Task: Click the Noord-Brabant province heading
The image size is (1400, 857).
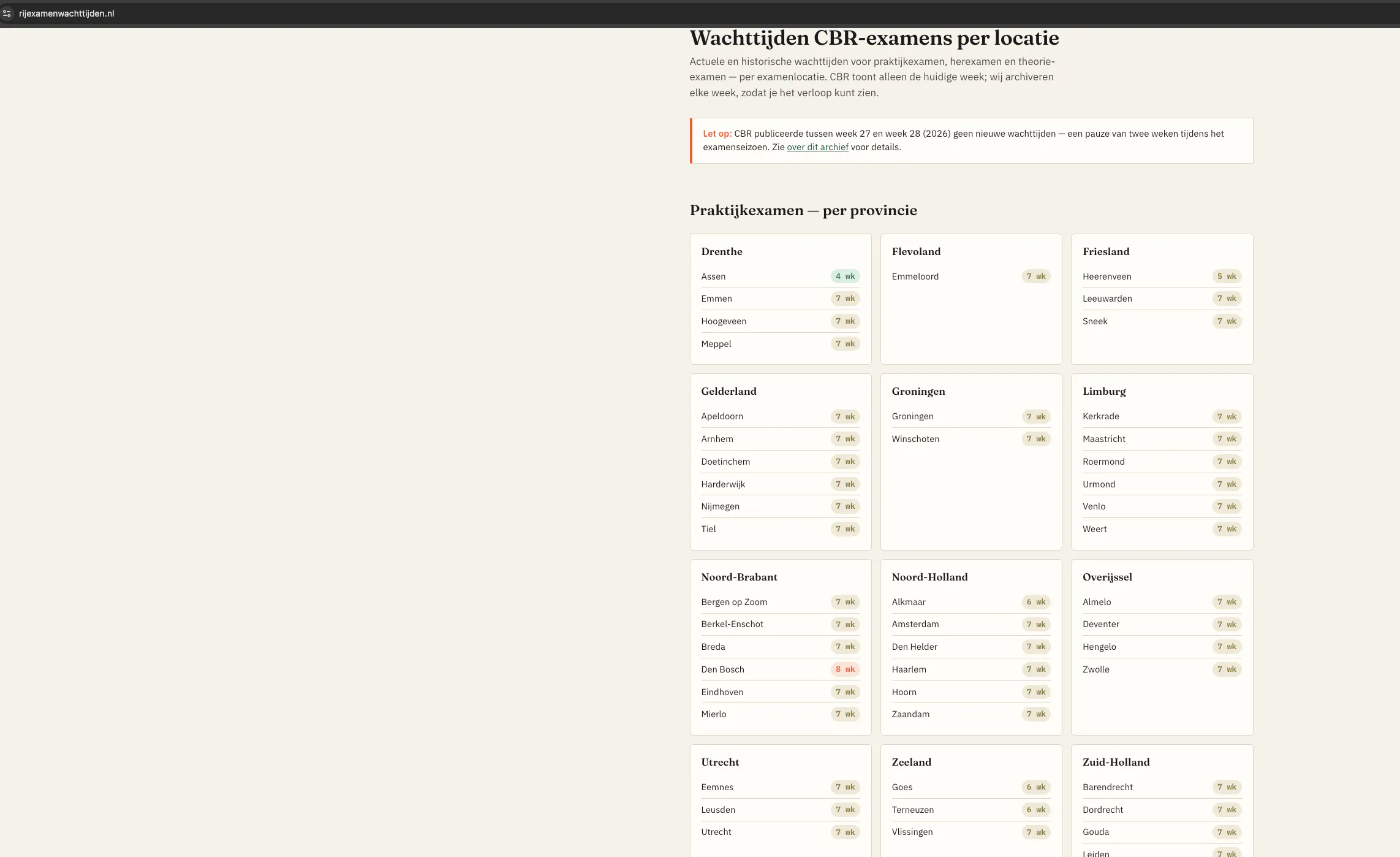Action: coord(739,577)
